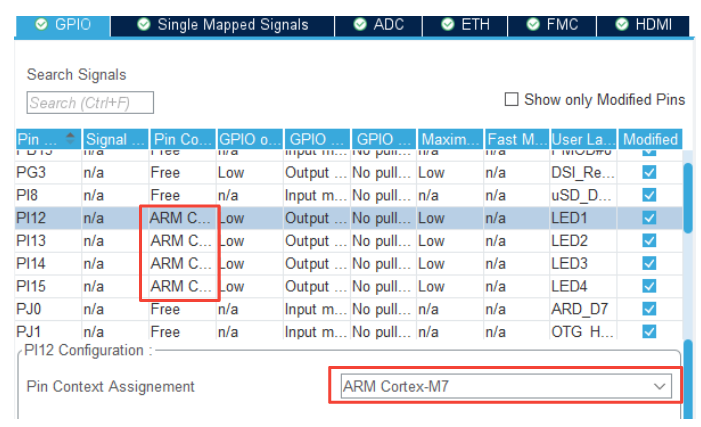Uncheck Modified checkbox for PI12 row

click(649, 218)
